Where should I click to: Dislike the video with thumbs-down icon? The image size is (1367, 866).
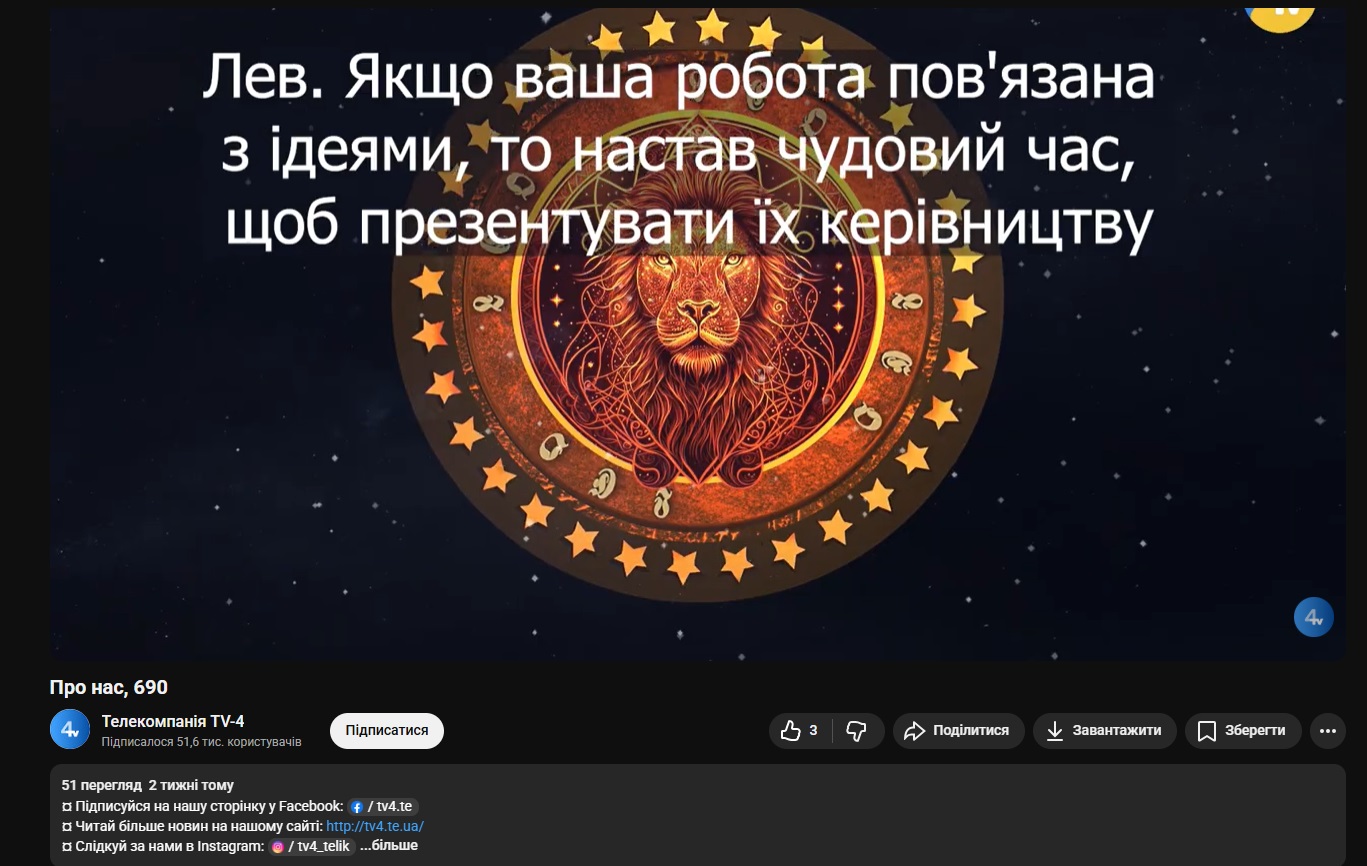857,731
